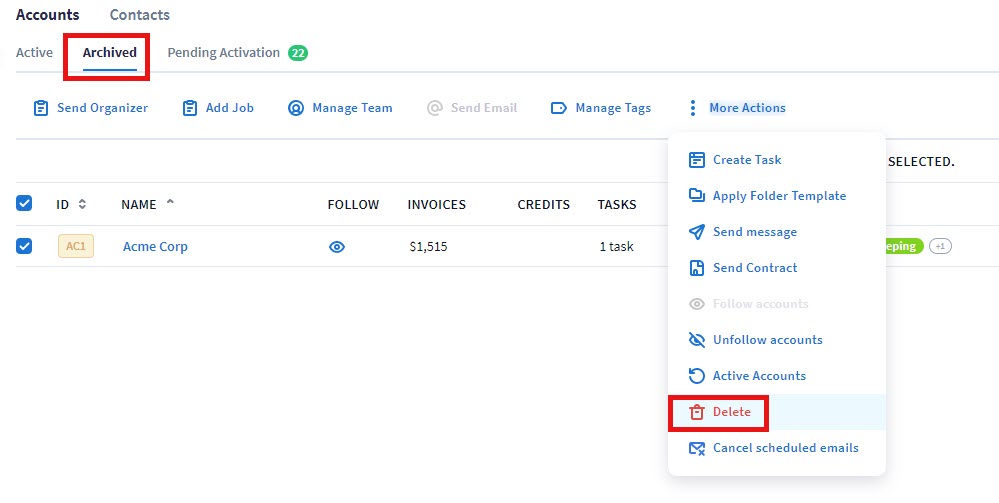Toggle the follow eye icon for Acme Corp

(x=337, y=247)
